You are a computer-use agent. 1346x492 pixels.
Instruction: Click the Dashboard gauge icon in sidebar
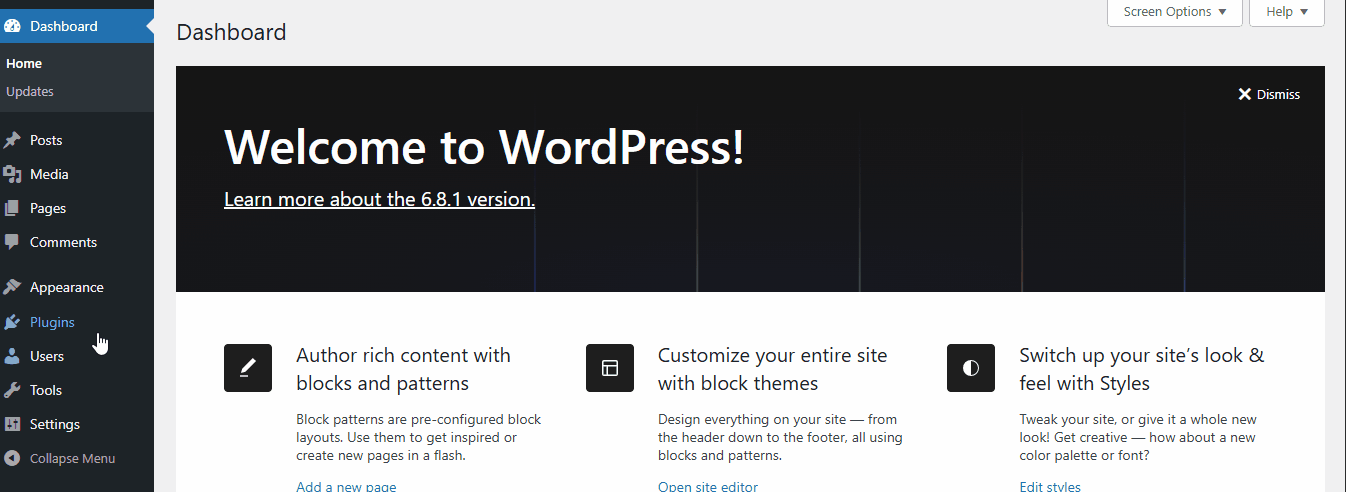tap(13, 26)
